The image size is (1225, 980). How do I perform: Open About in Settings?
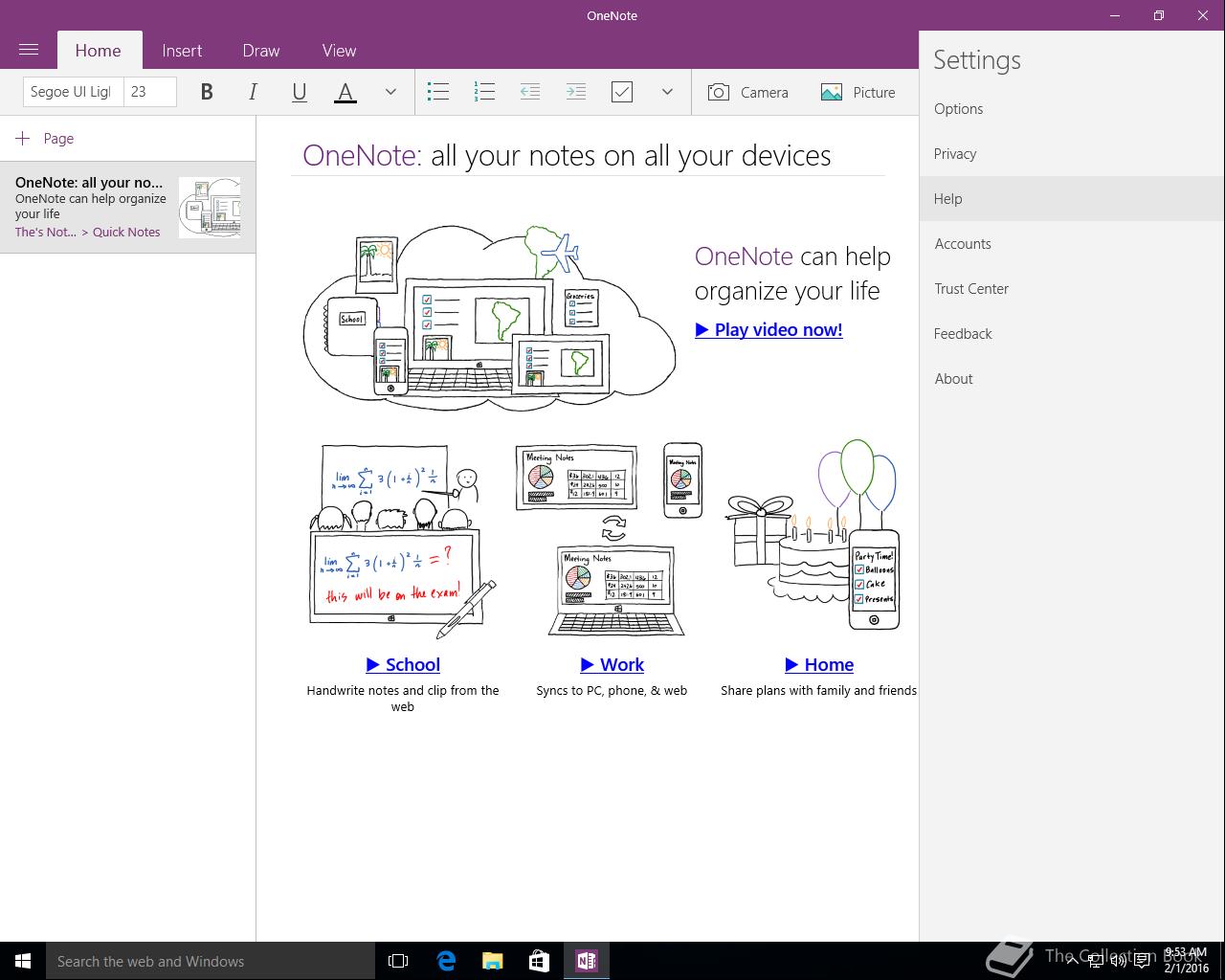1072,379
